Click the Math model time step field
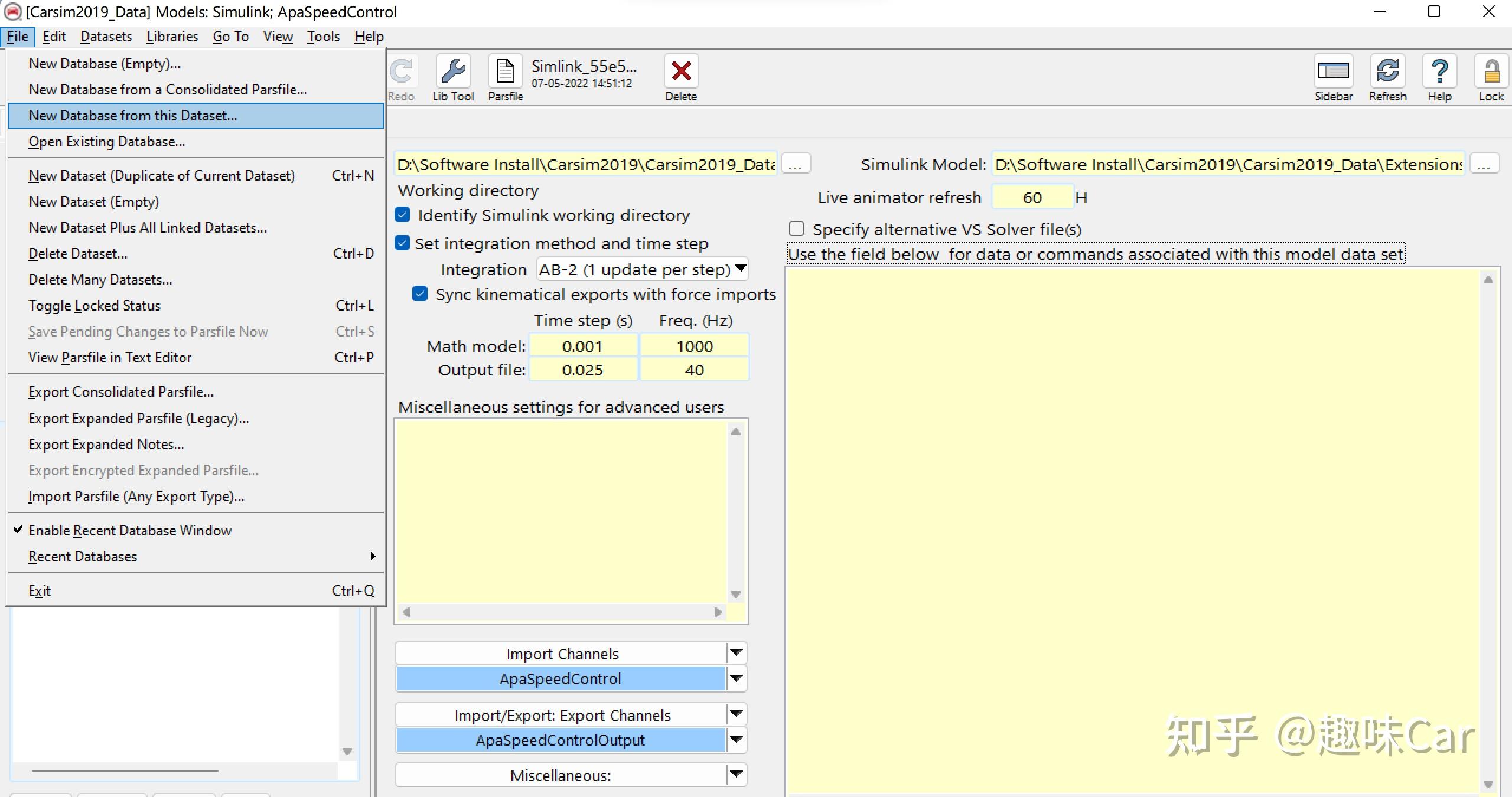Image resolution: width=1512 pixels, height=797 pixels. [582, 346]
